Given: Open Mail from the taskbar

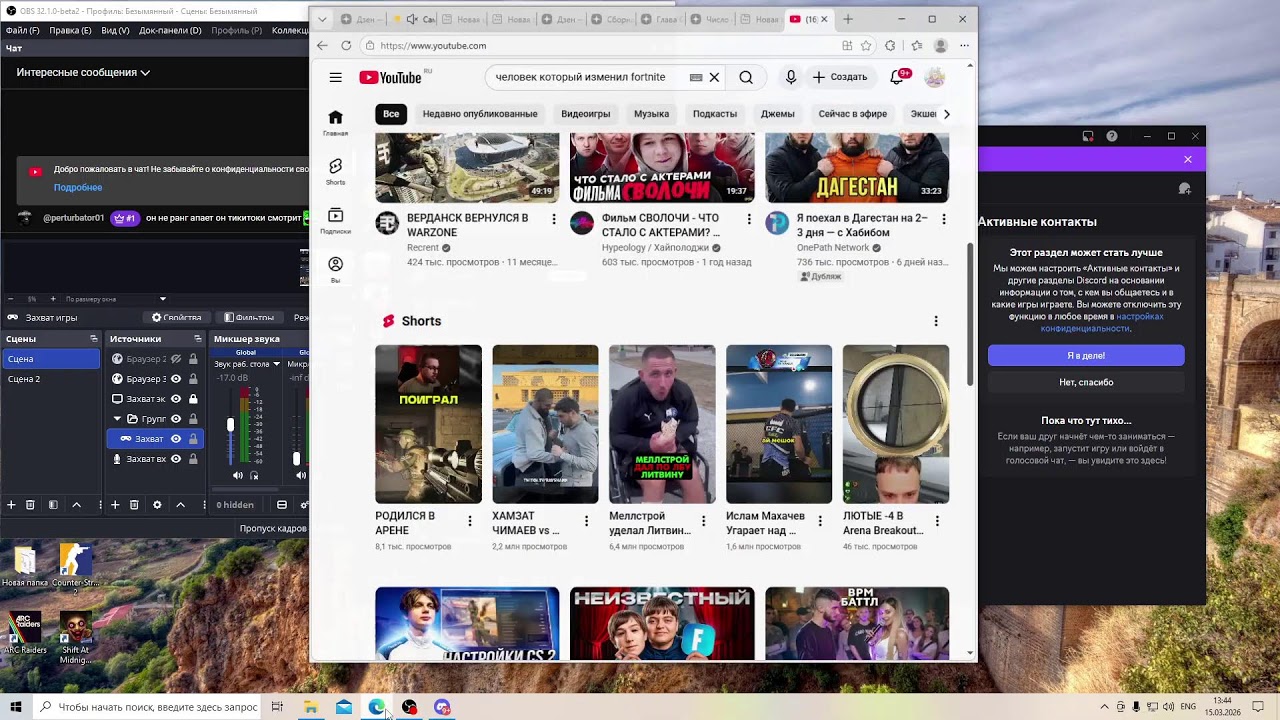Looking at the screenshot, I should pos(344,707).
